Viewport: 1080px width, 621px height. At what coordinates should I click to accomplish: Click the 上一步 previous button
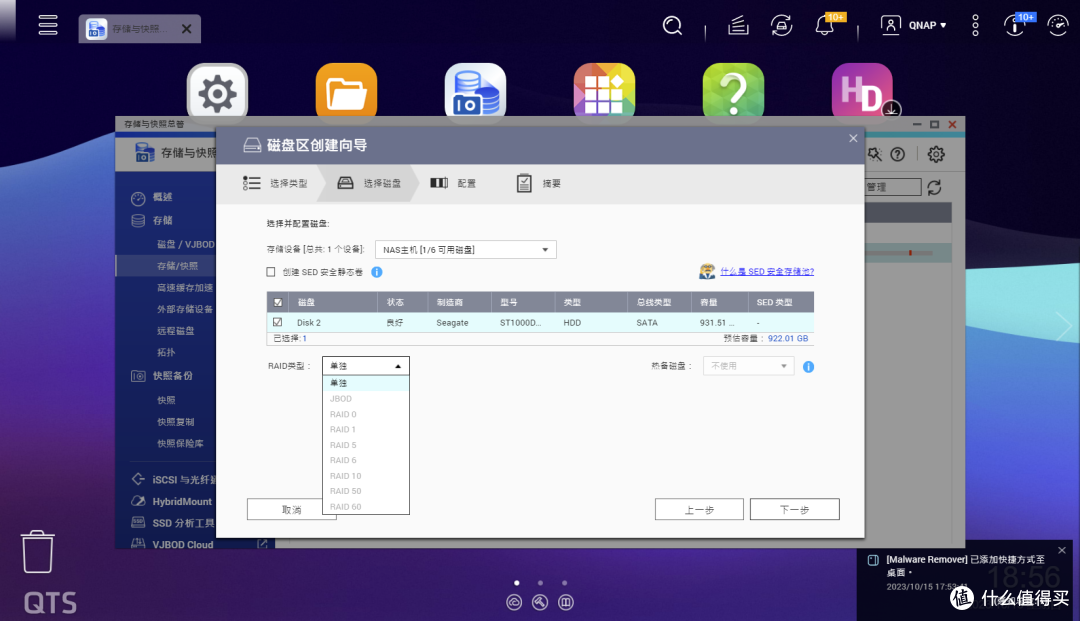pyautogui.click(x=699, y=509)
